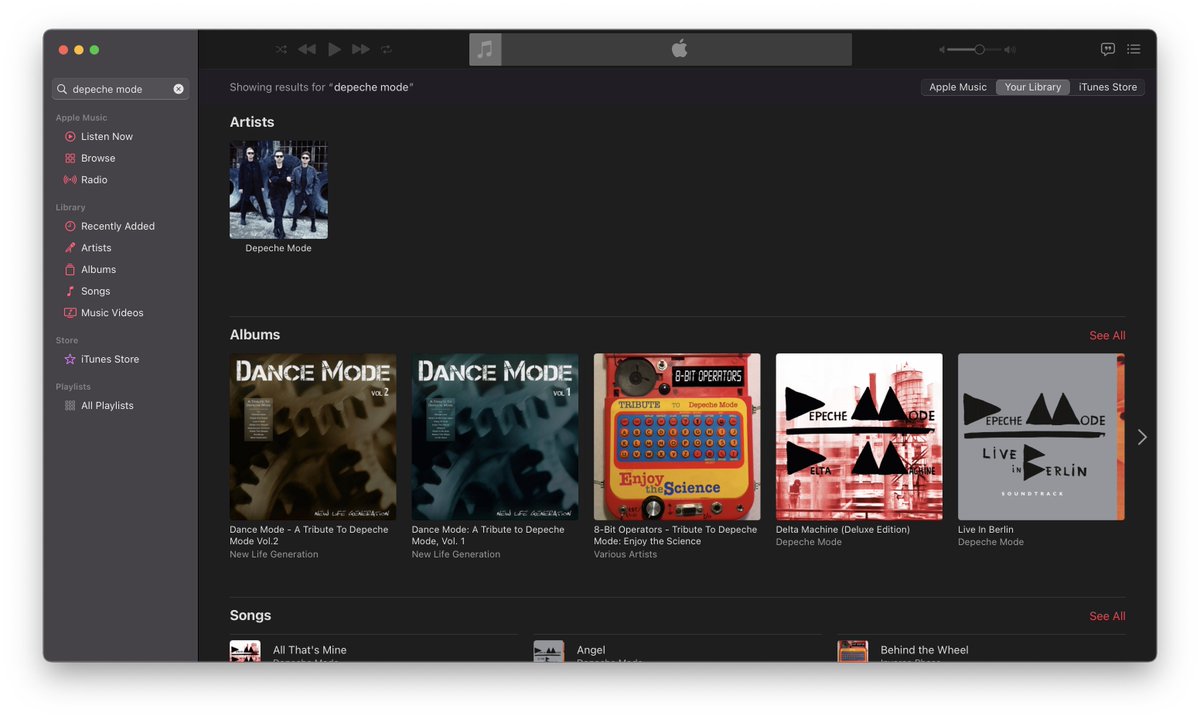See All songs

click(x=1107, y=617)
